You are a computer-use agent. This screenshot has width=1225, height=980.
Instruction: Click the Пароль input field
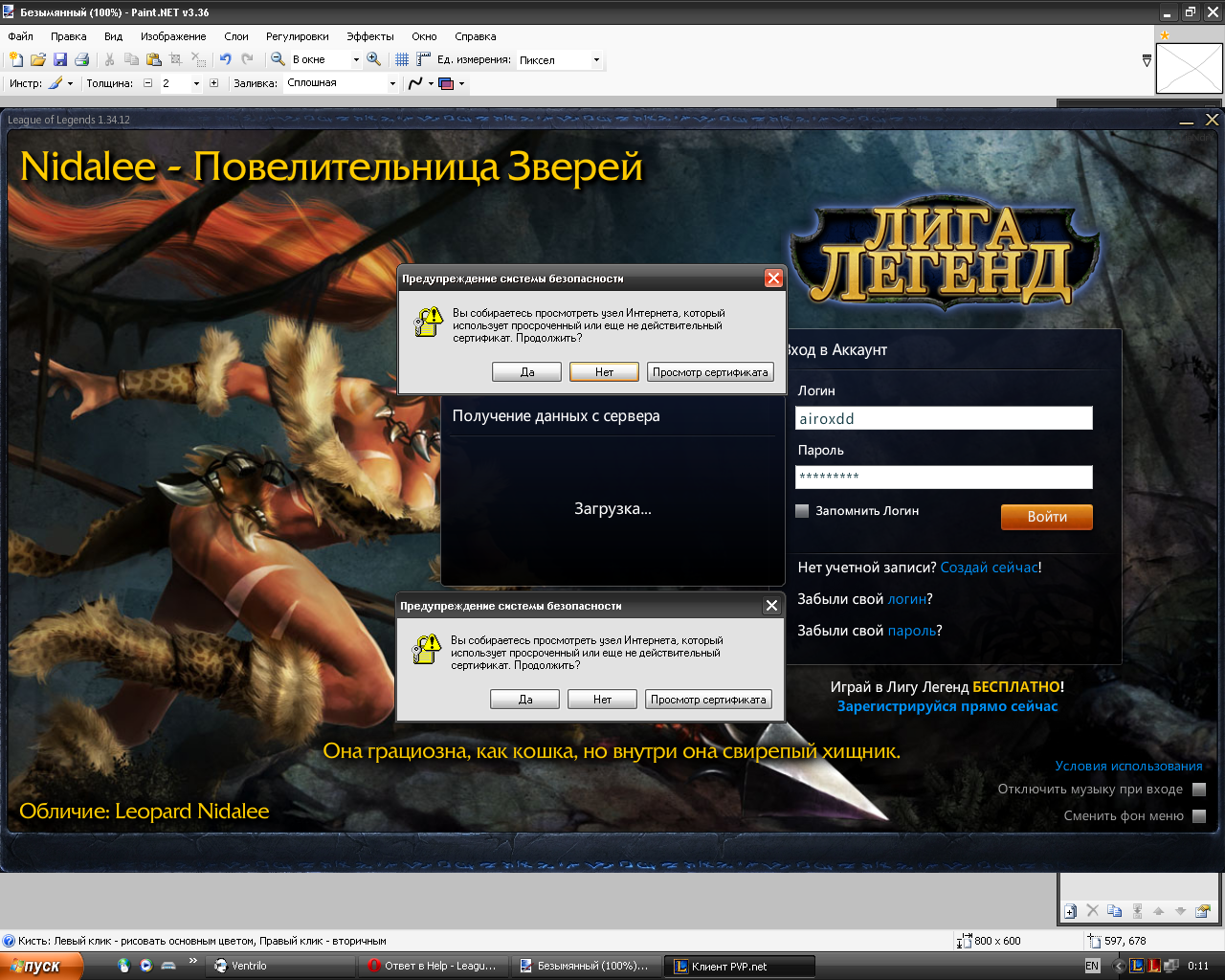click(x=944, y=477)
